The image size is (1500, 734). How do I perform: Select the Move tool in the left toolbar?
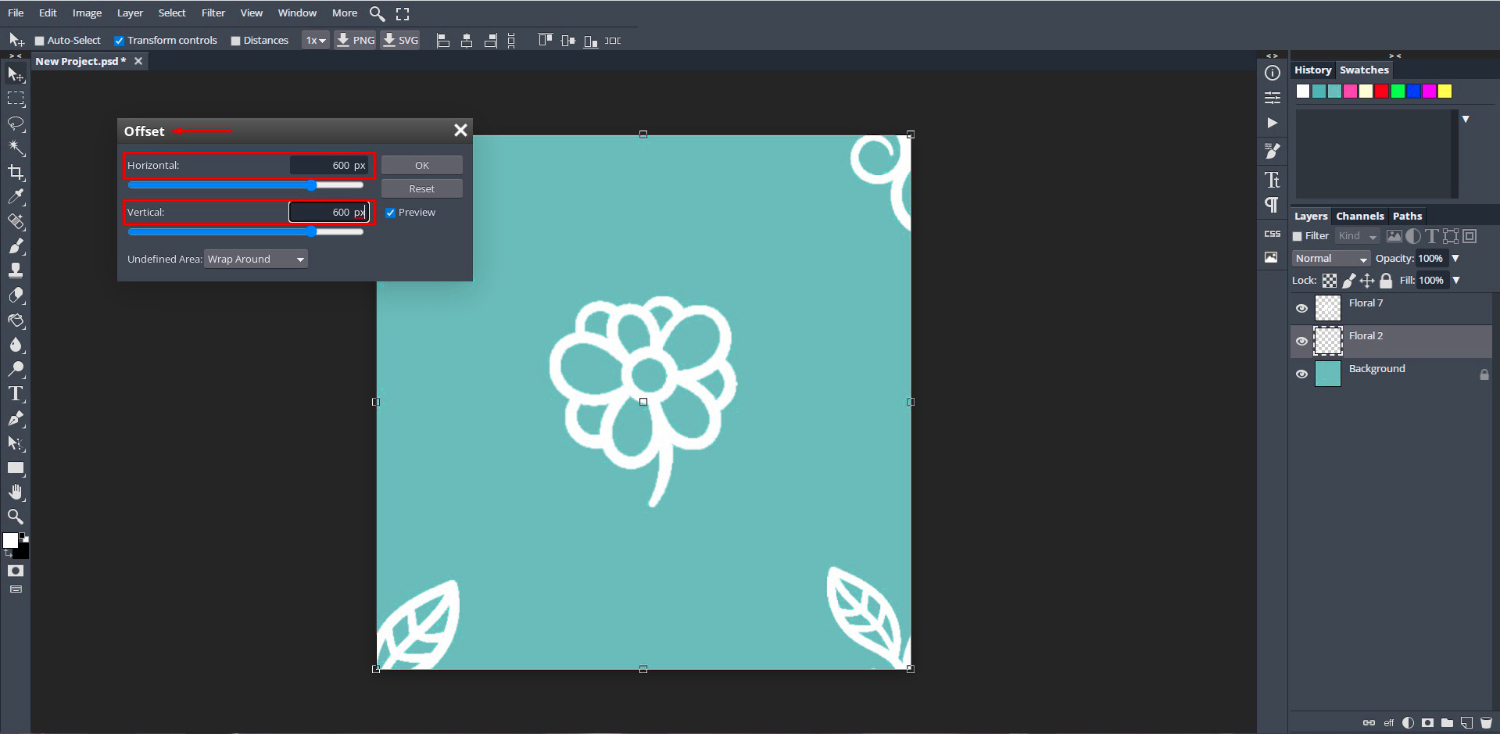[x=16, y=74]
